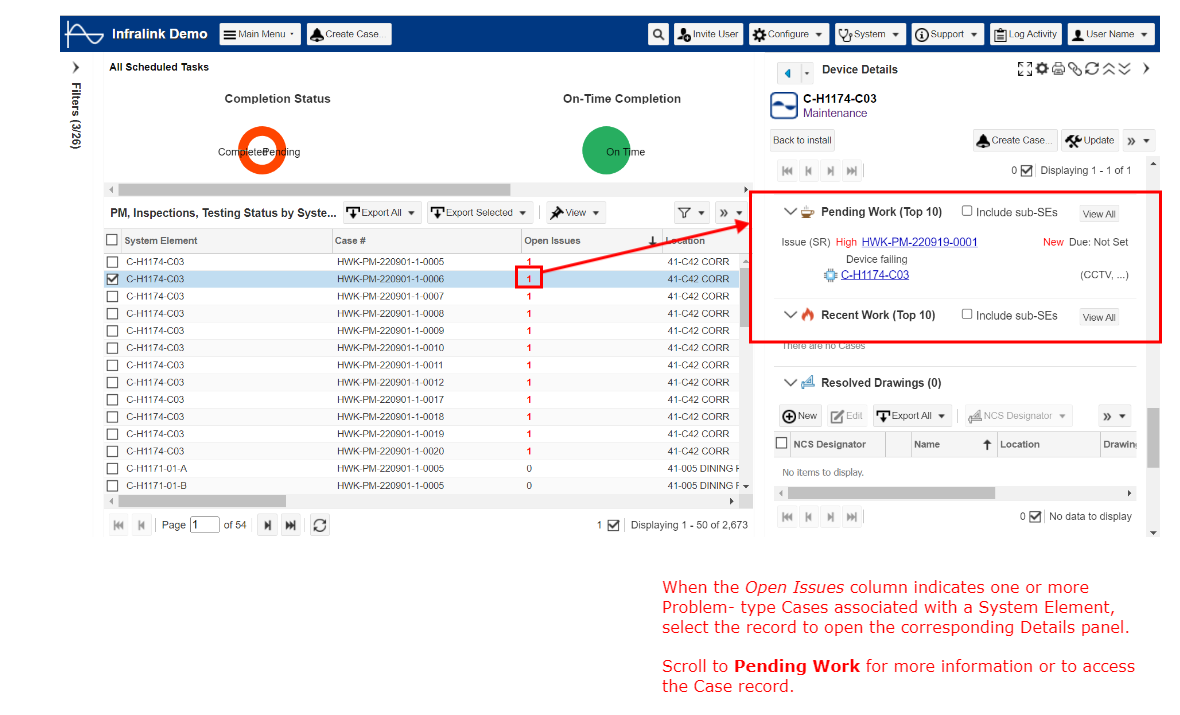The image size is (1180, 715).
Task: Click Log Activity button
Action: tap(1026, 35)
